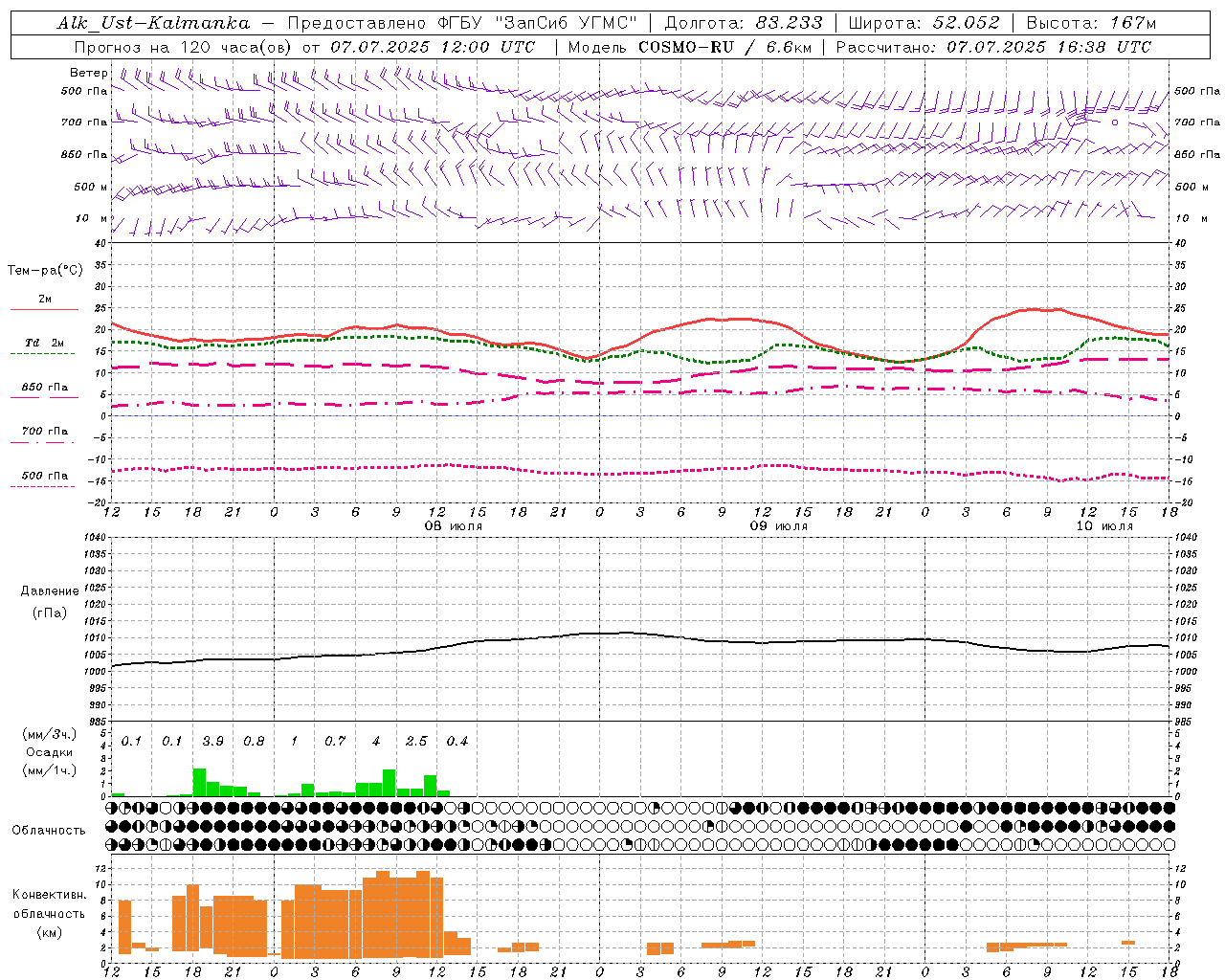
Task: Click the 2.5 three-hour precipitation value
Action: (416, 742)
